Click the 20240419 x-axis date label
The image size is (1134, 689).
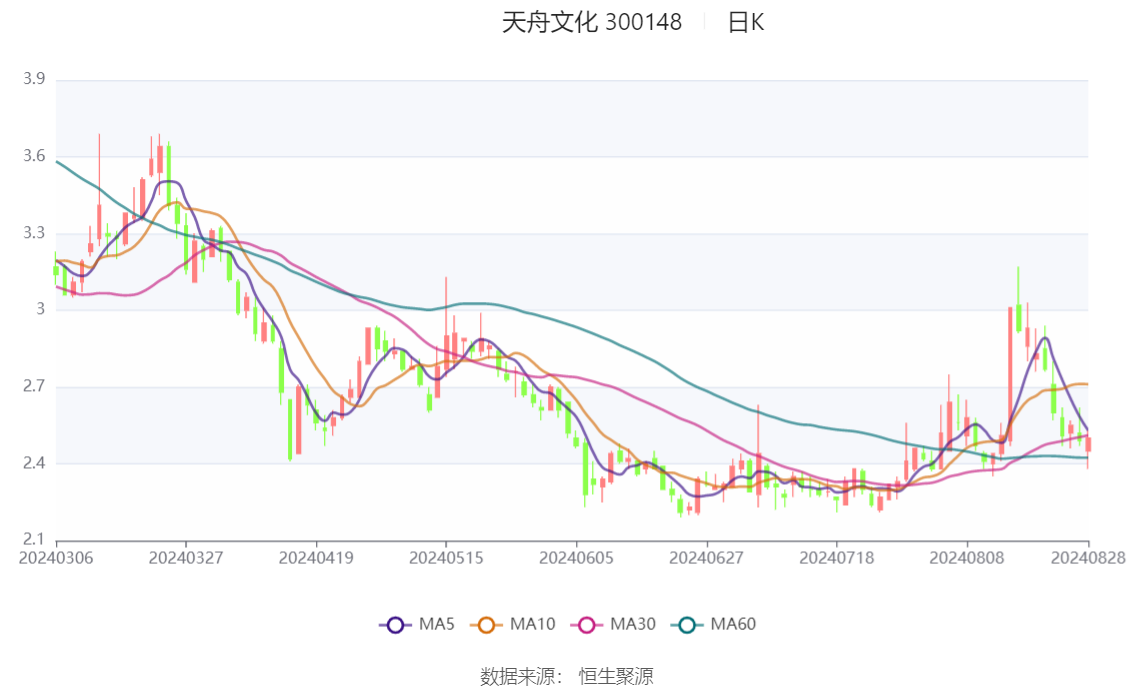(316, 558)
